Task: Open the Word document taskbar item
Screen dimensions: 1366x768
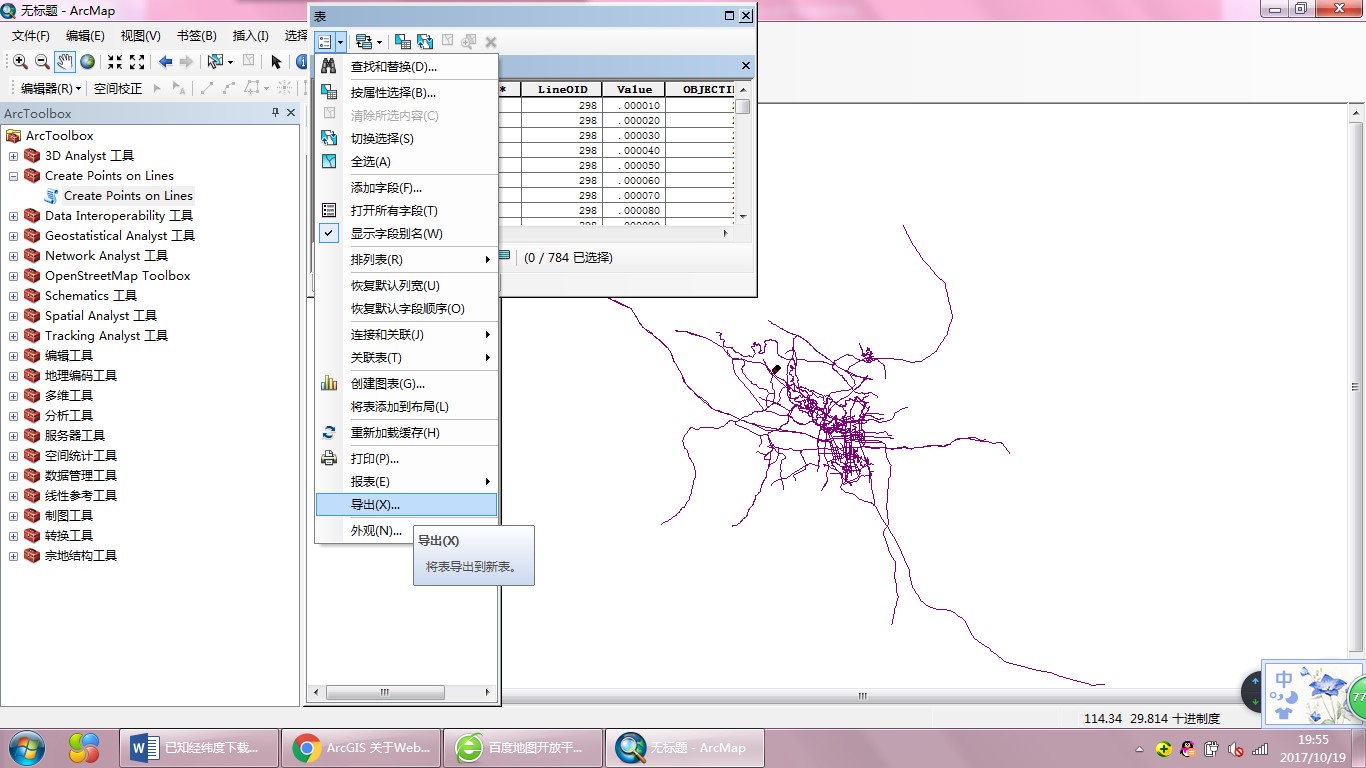Action: pyautogui.click(x=199, y=747)
